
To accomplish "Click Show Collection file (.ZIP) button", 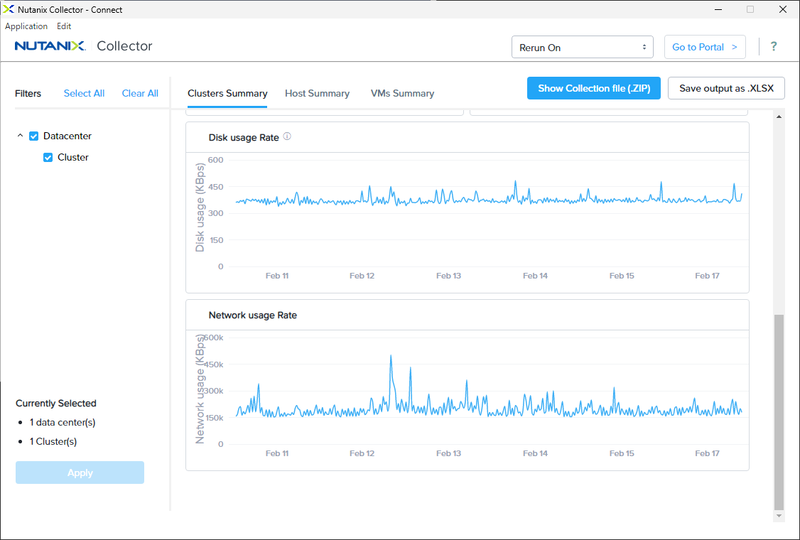I will [x=593, y=88].
